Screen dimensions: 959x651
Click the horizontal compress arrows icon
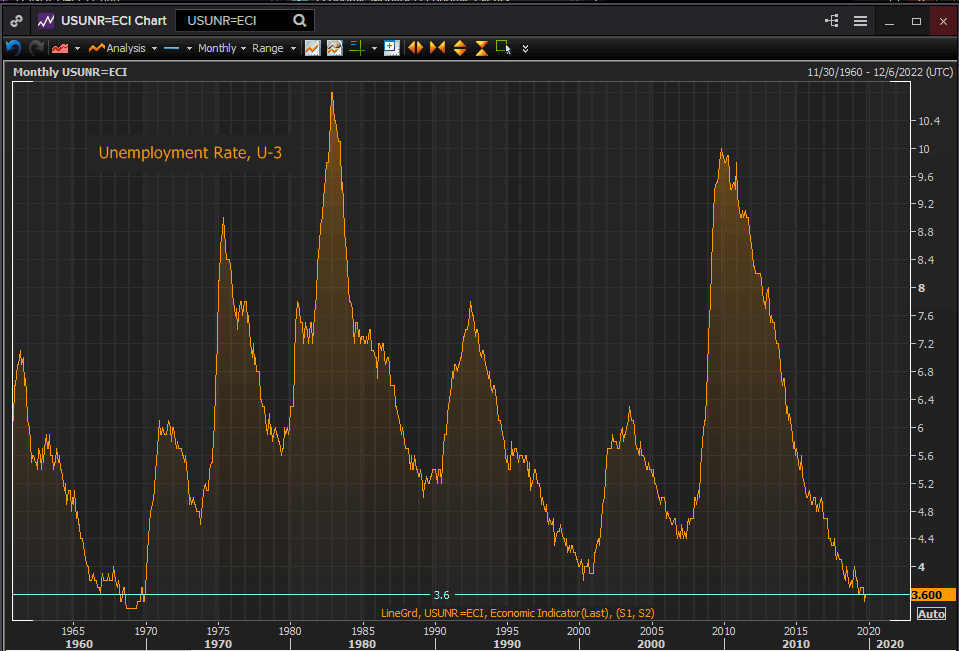tap(437, 48)
